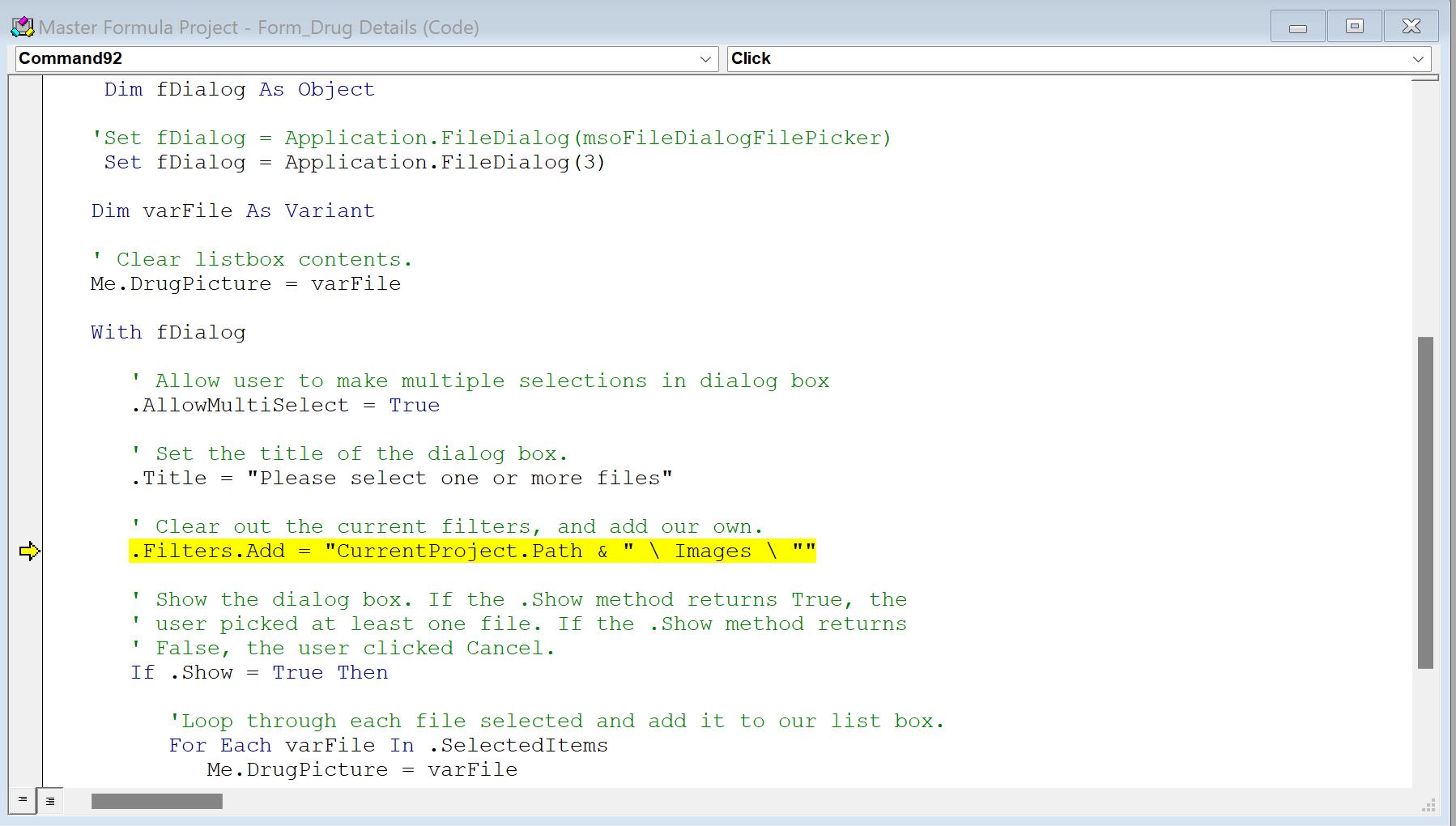The width and height of the screenshot is (1456, 826).
Task: Click the vertical scrollbar thumb
Action: (1425, 503)
